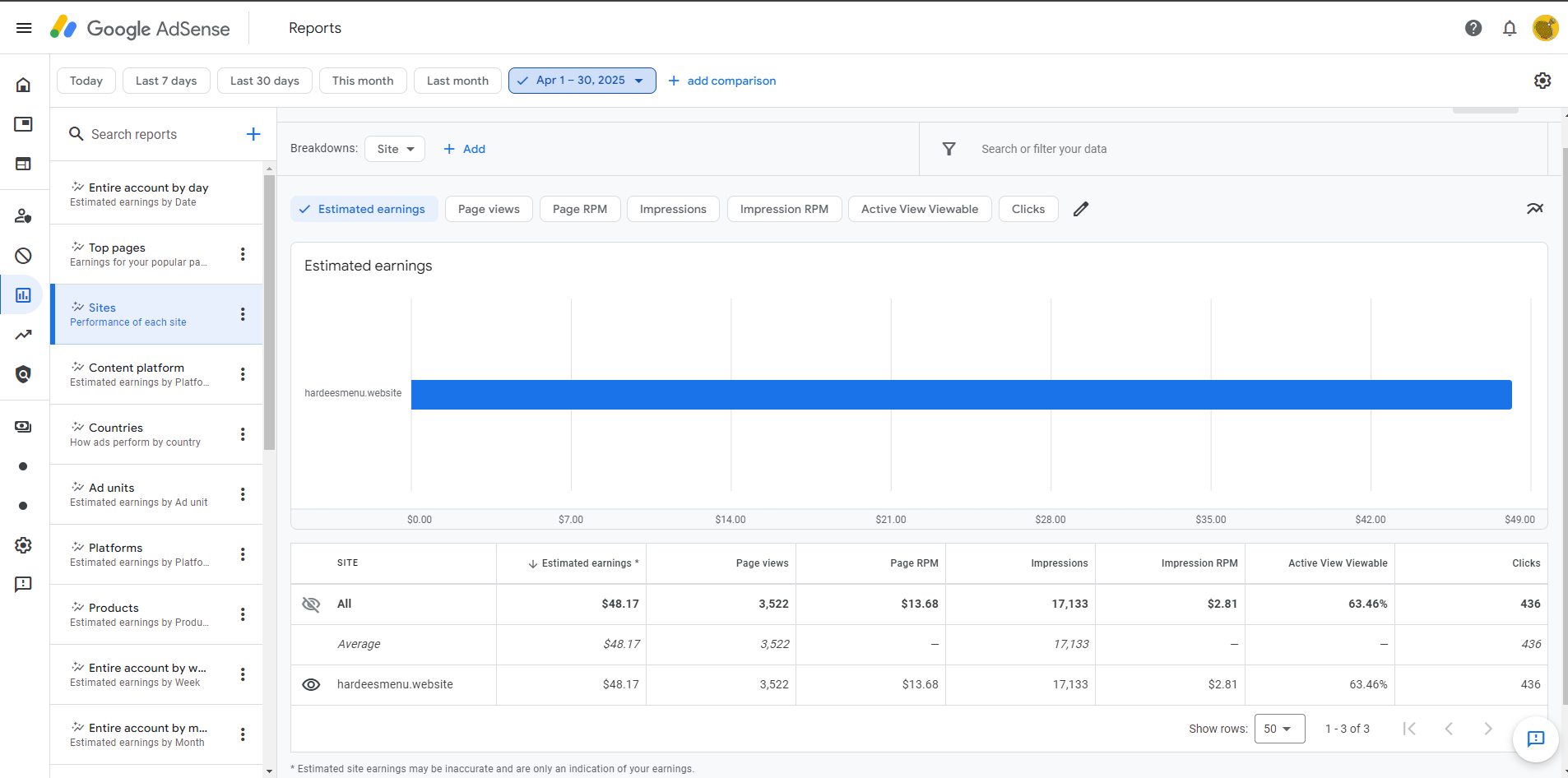Screen dimensions: 1568x778
Task: Toggle Active View Viewable metric chip
Action: 920,209
